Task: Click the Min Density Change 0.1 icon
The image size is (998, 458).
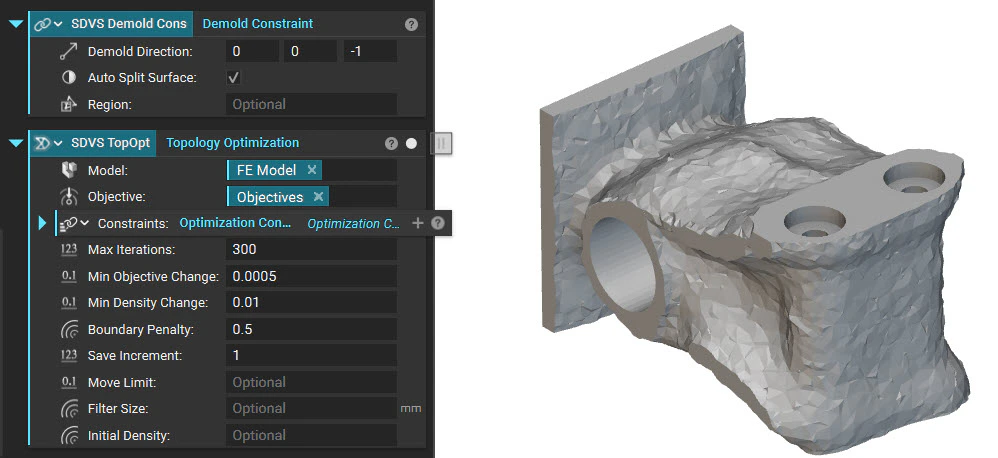Action: (x=69, y=302)
